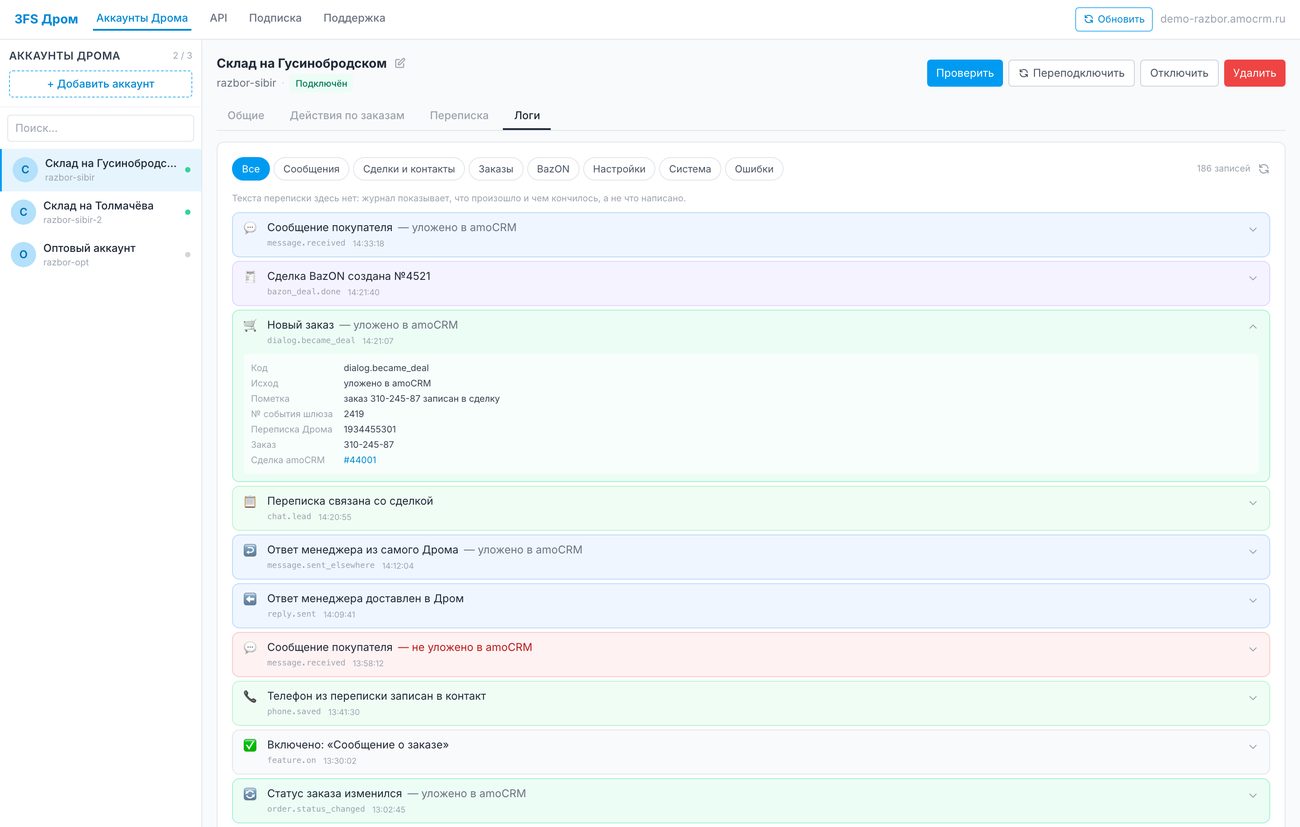Show only Ошибки log entries
The image size is (1300, 827).
[x=754, y=169]
